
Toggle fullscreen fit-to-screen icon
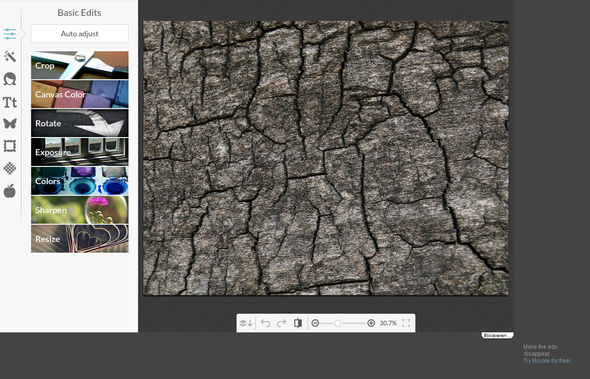click(406, 323)
